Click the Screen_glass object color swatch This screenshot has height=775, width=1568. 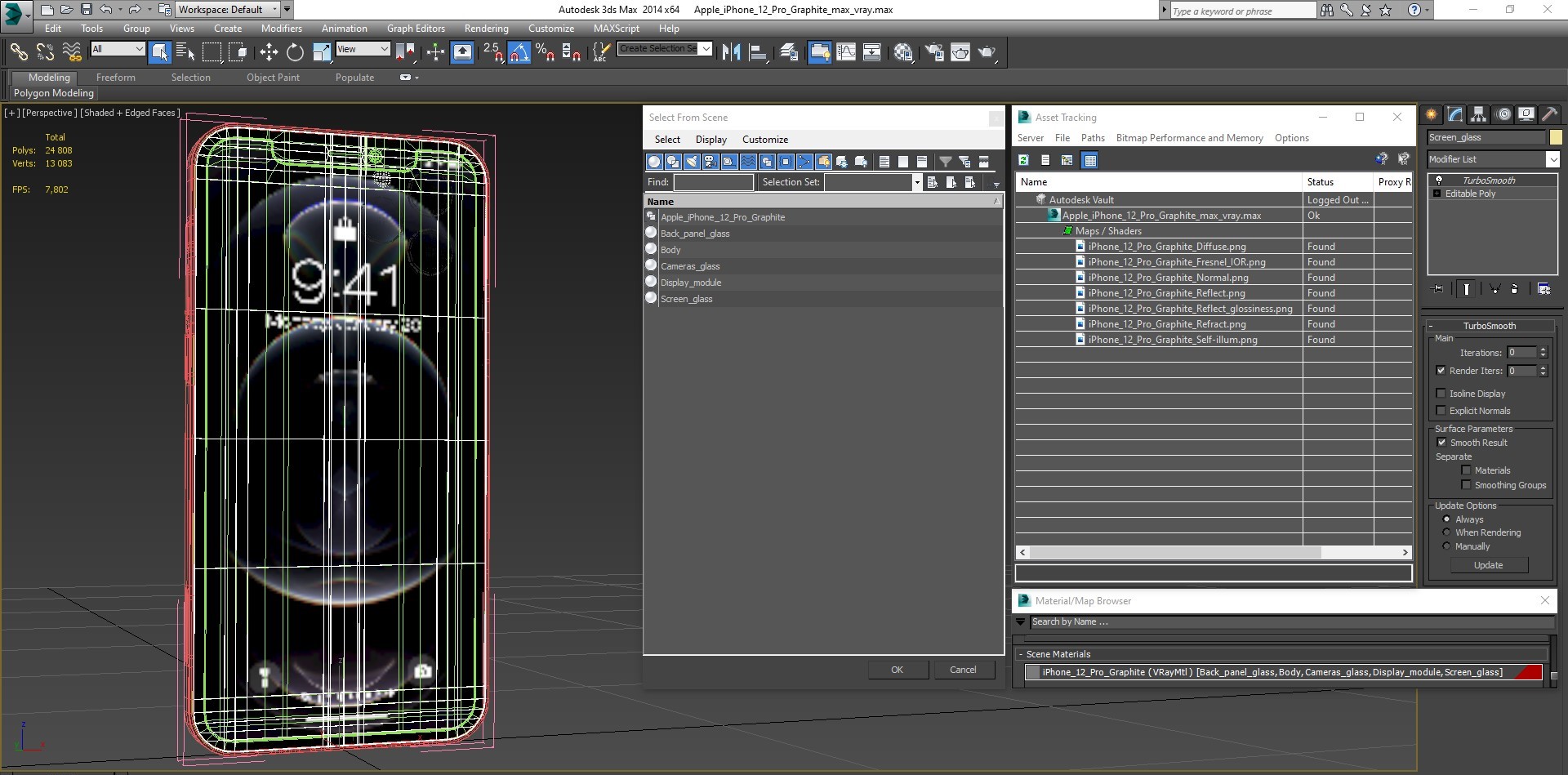pos(1556,137)
